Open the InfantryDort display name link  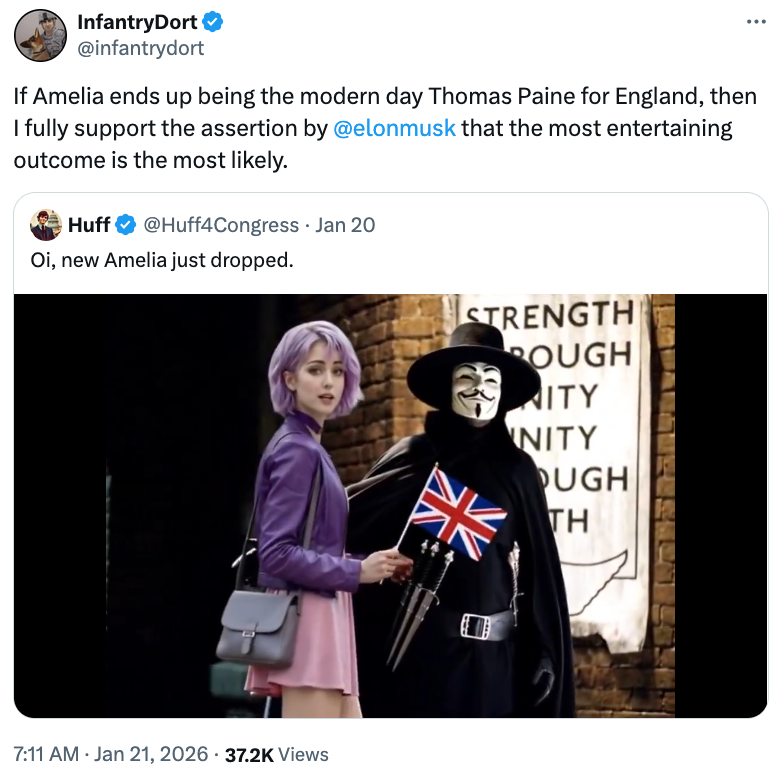[137, 22]
